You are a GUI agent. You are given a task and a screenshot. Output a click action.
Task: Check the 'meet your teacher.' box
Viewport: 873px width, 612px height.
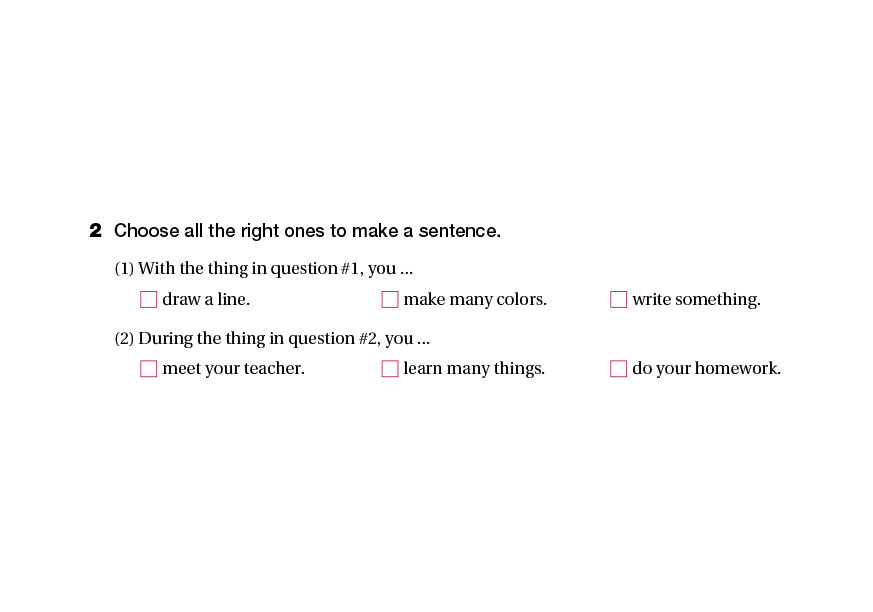pos(149,369)
